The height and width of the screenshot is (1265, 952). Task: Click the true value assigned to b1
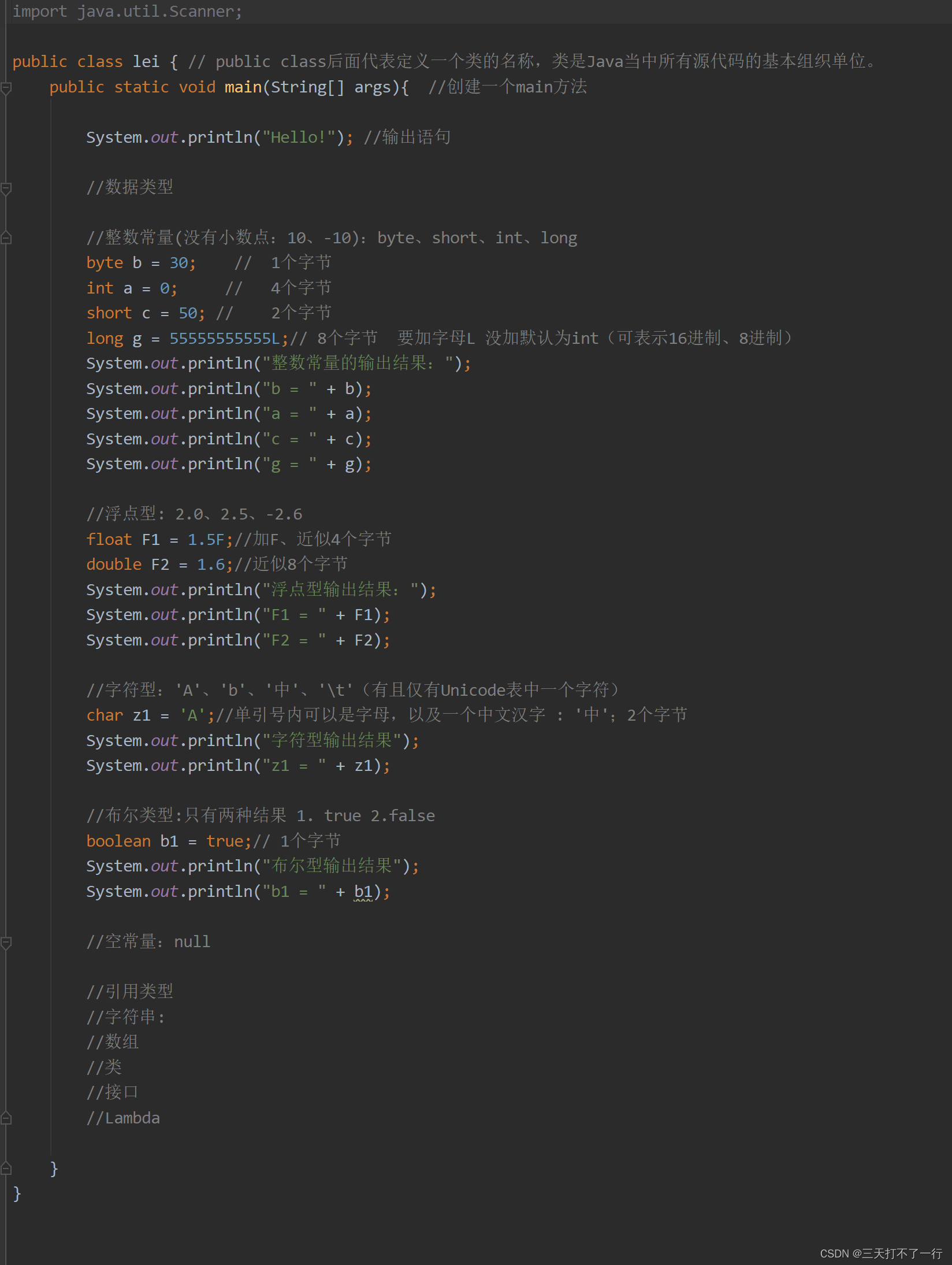coord(225,840)
